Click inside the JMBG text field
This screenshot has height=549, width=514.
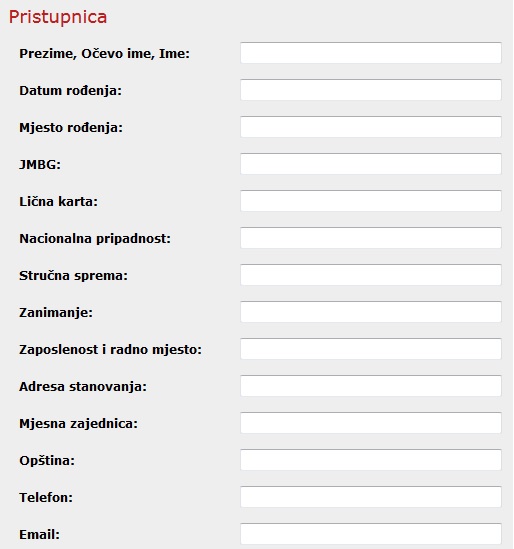pyautogui.click(x=371, y=164)
